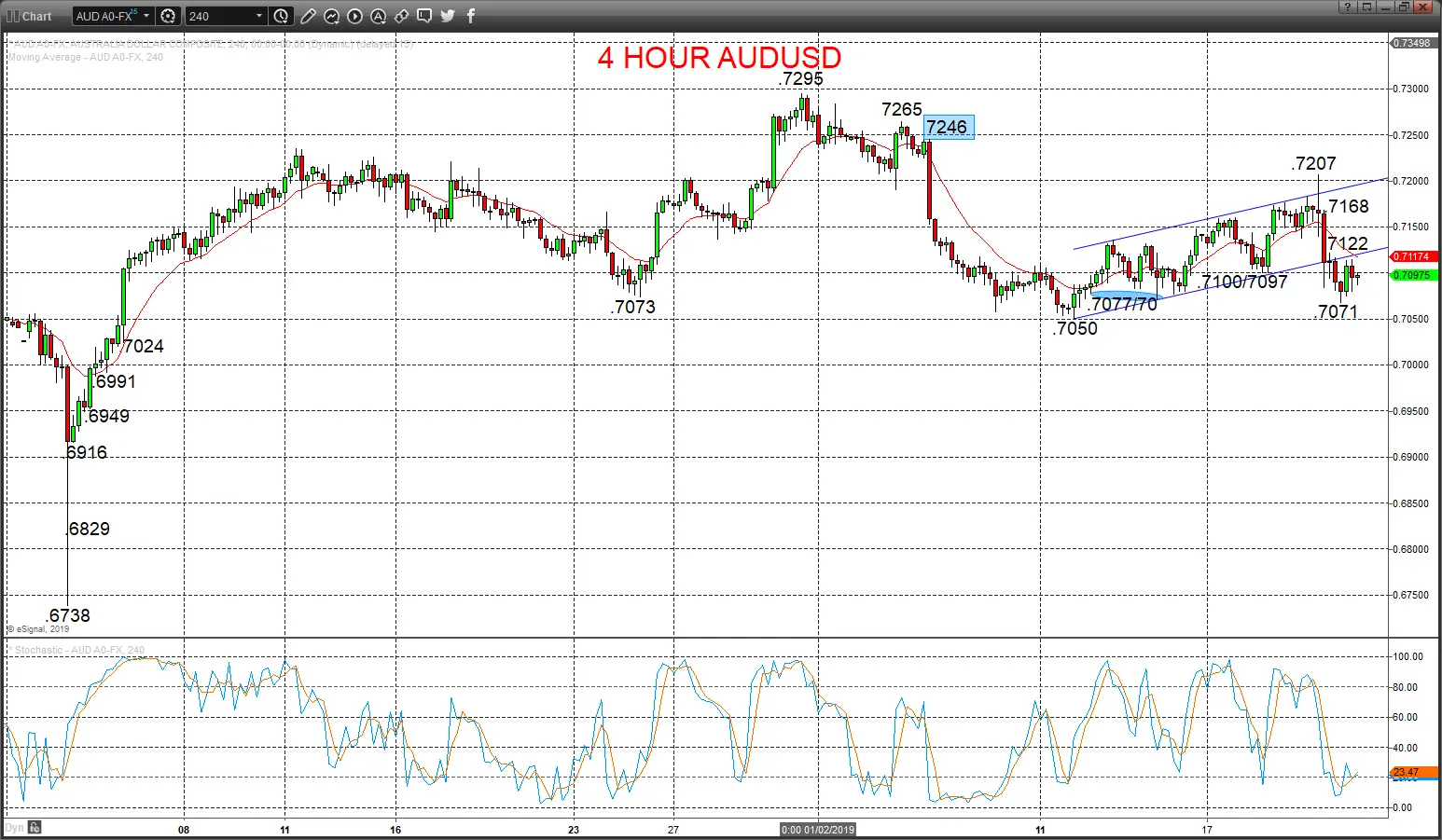The image size is (1442, 840).
Task: Share chart via Twitter icon
Action: tap(448, 16)
